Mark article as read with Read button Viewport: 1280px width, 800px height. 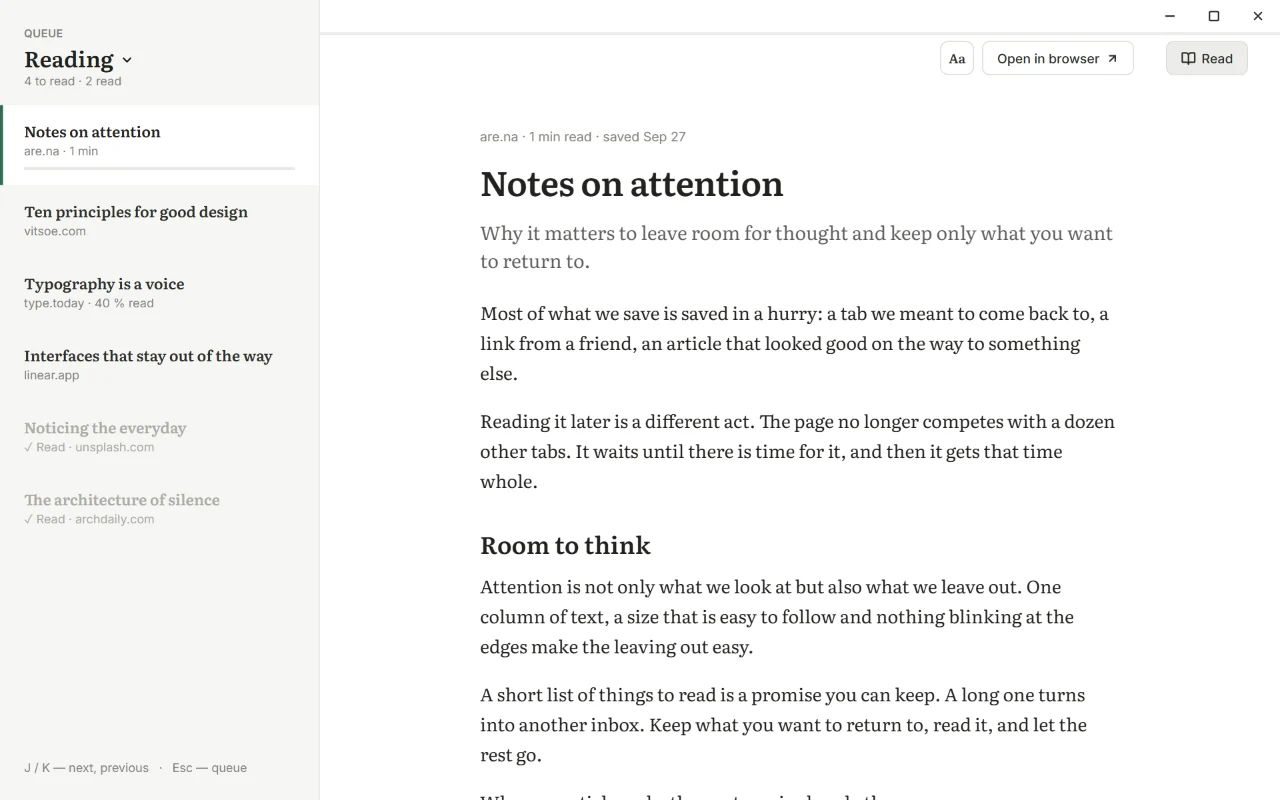pyautogui.click(x=1206, y=58)
